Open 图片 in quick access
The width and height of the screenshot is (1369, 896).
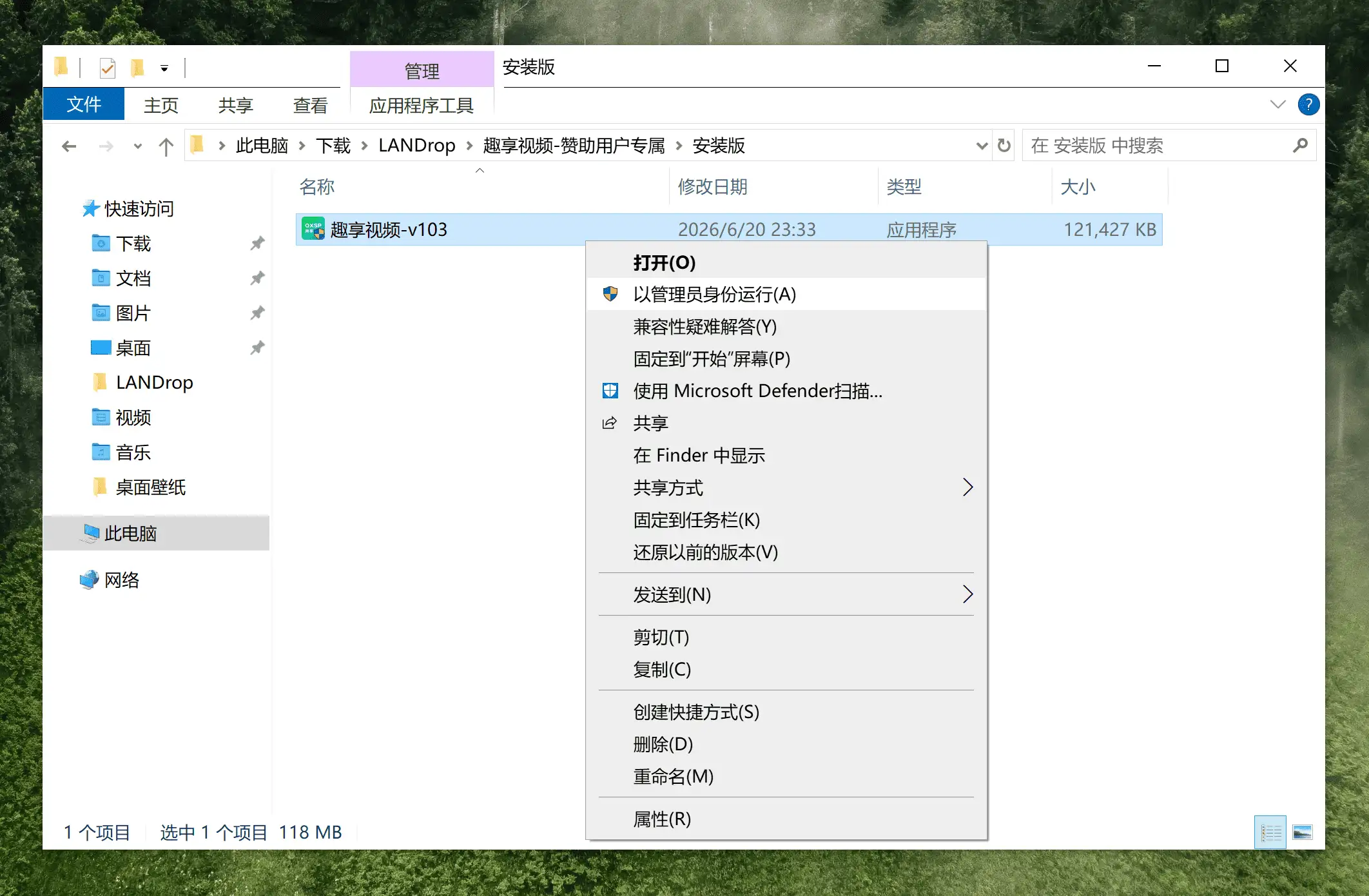133,313
